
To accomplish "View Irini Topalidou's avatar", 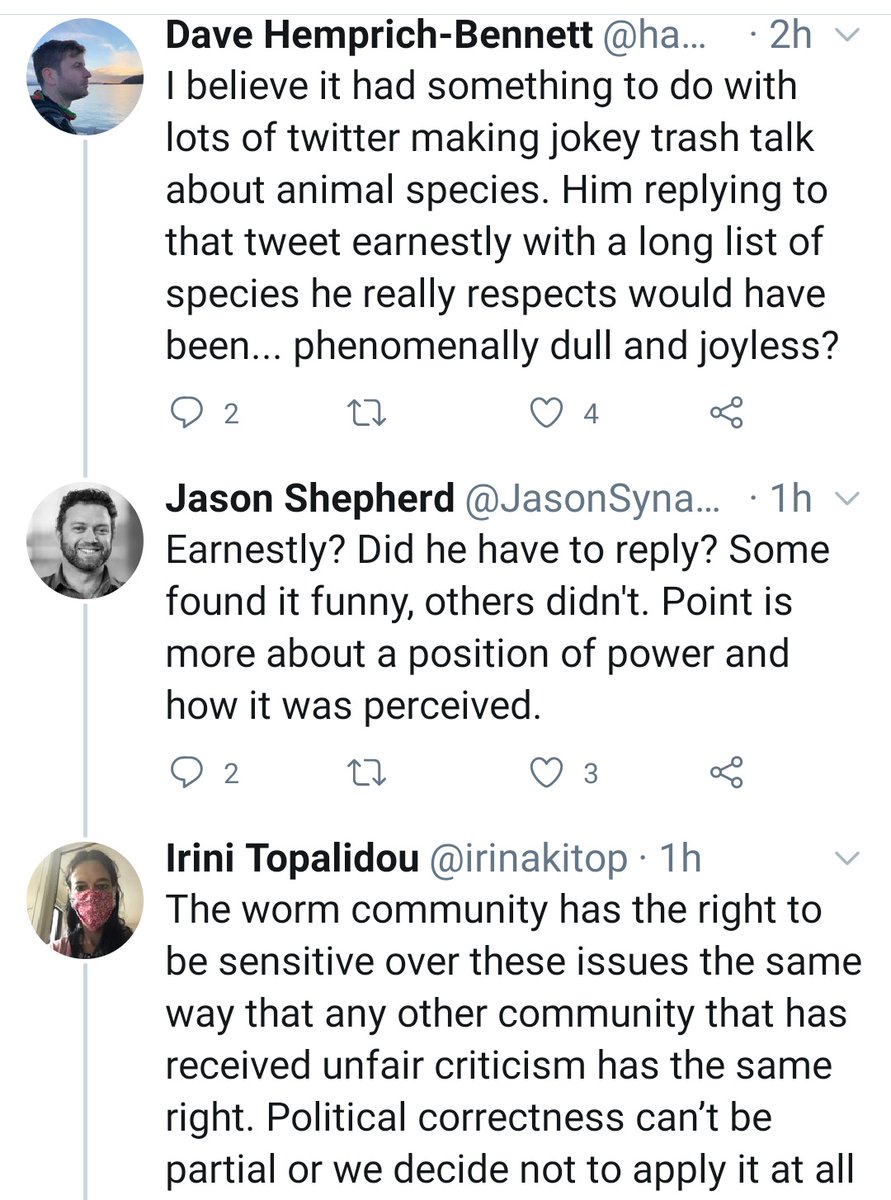I will (x=84, y=900).
